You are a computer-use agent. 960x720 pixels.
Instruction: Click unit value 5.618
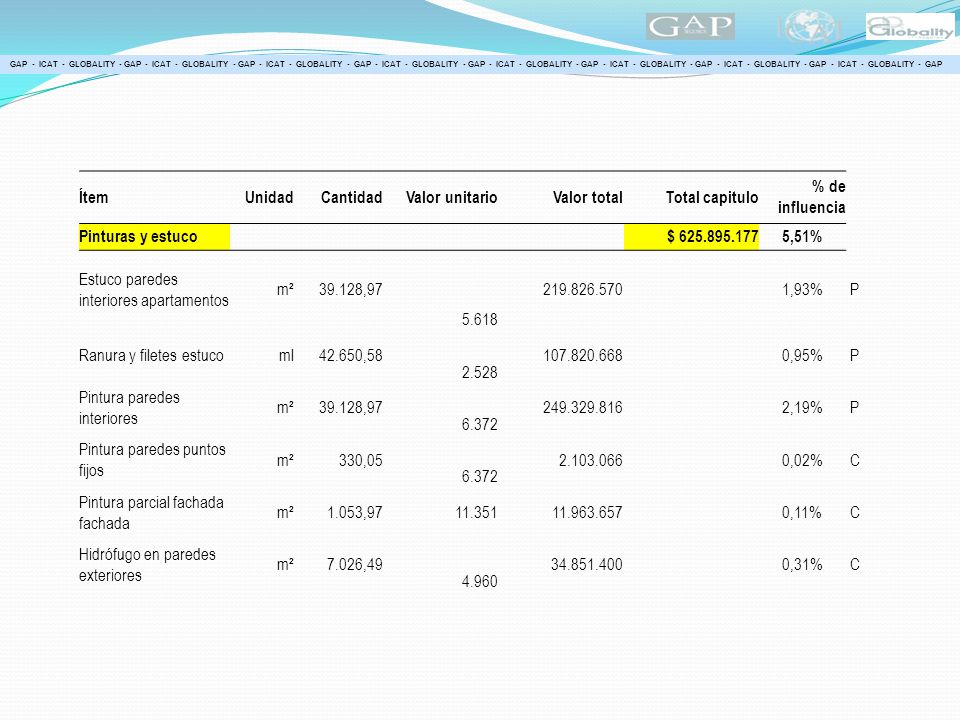pyautogui.click(x=479, y=319)
